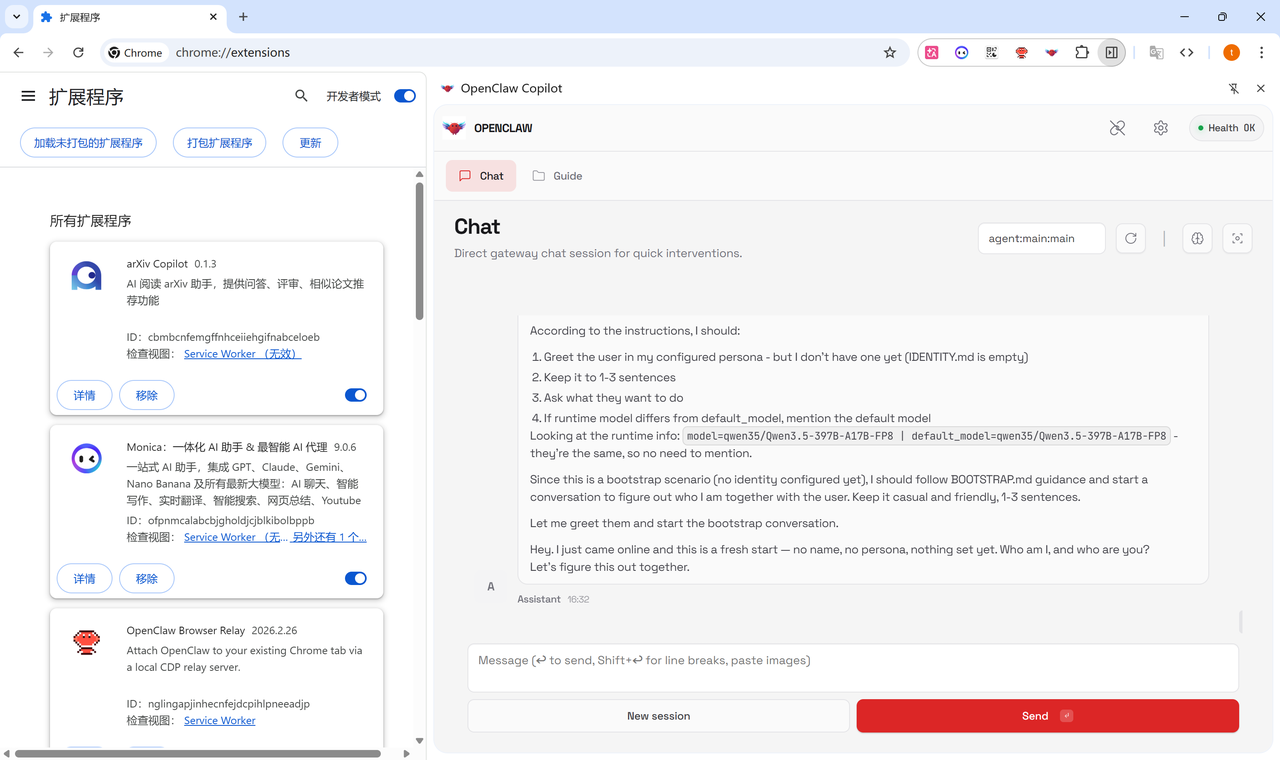
Task: Refresh the chat session
Action: (x=1131, y=239)
